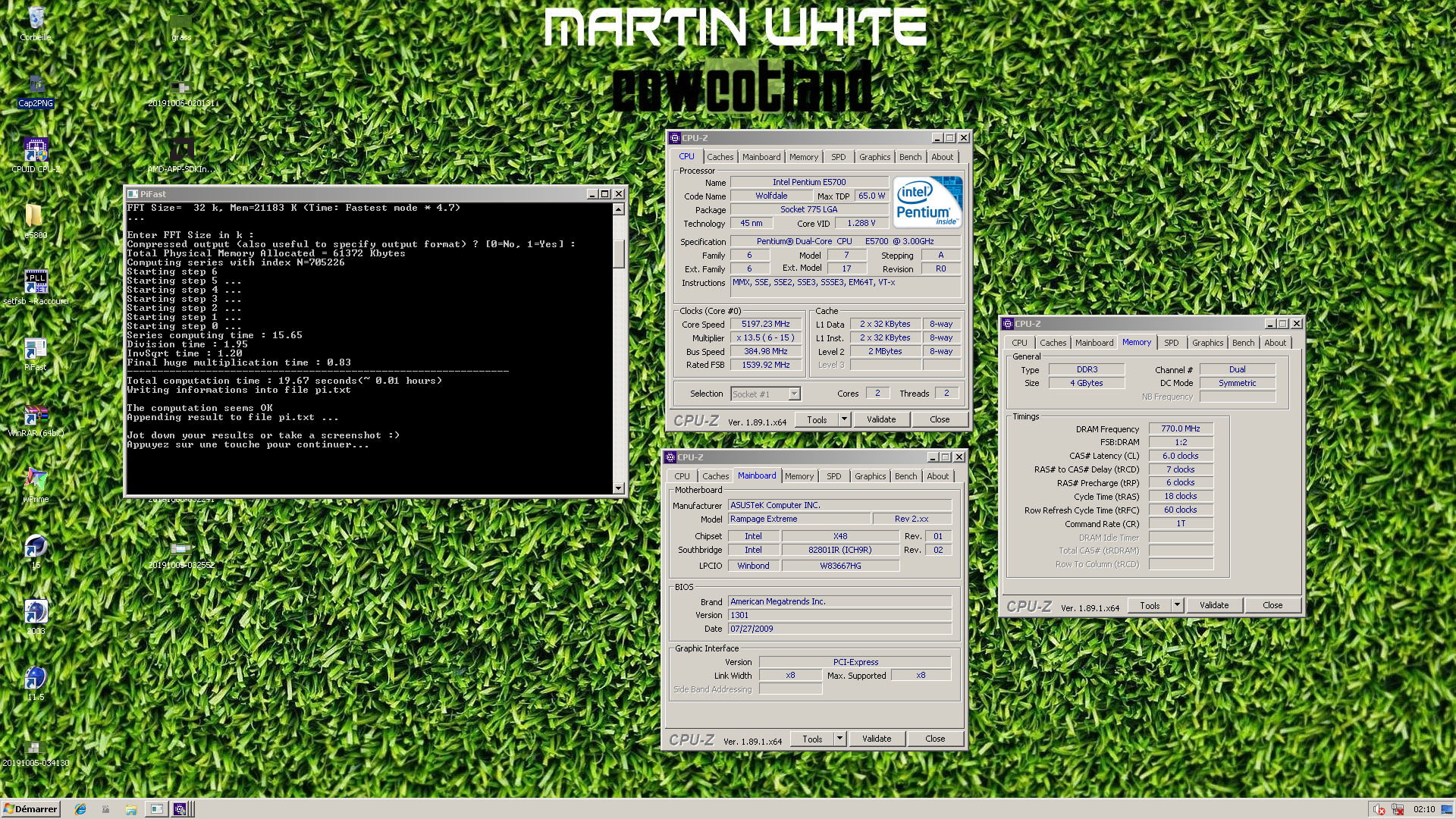Click Tools button in Memory window
Image resolution: width=1456 pixels, height=819 pixels.
[1150, 605]
